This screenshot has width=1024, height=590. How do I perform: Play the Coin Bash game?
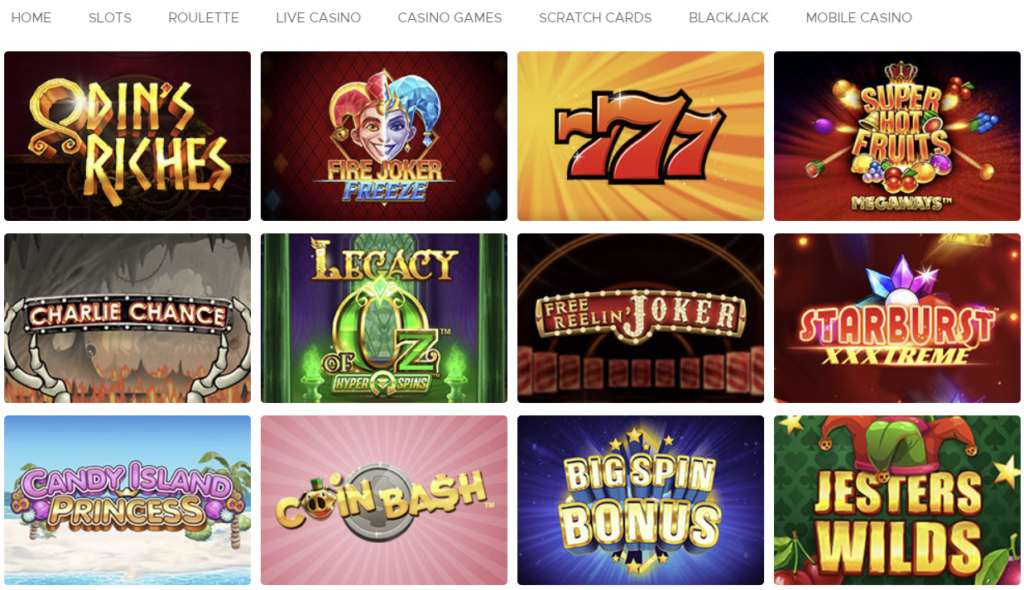(384, 500)
